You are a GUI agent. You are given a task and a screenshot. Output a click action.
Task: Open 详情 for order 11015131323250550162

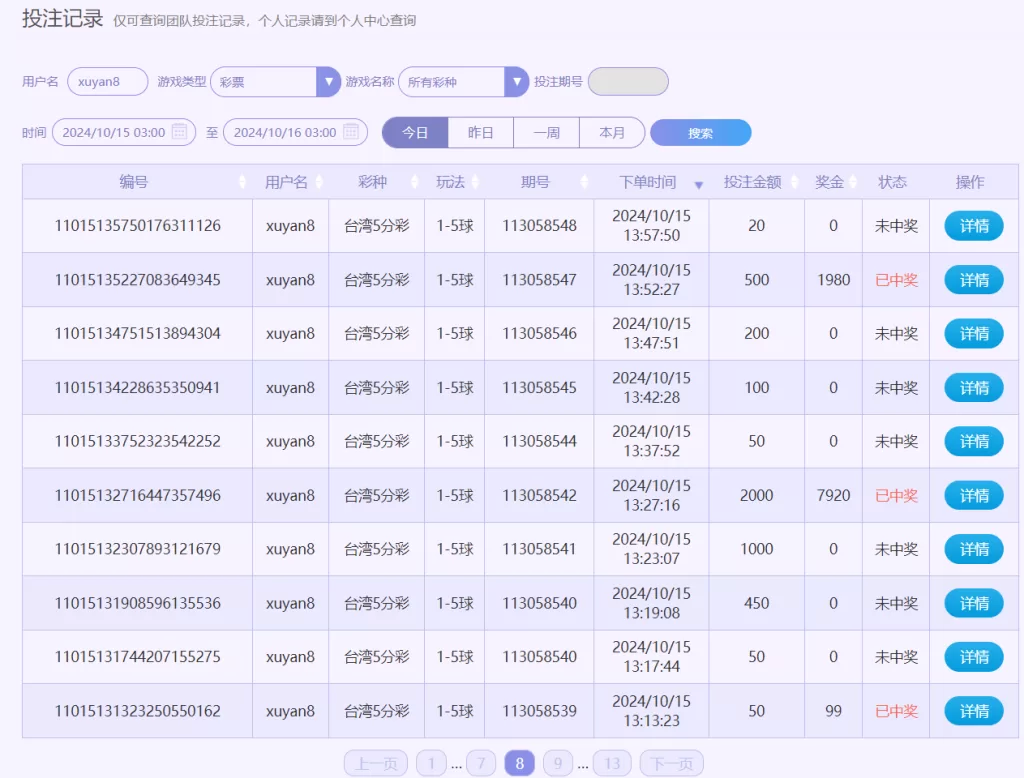974,711
